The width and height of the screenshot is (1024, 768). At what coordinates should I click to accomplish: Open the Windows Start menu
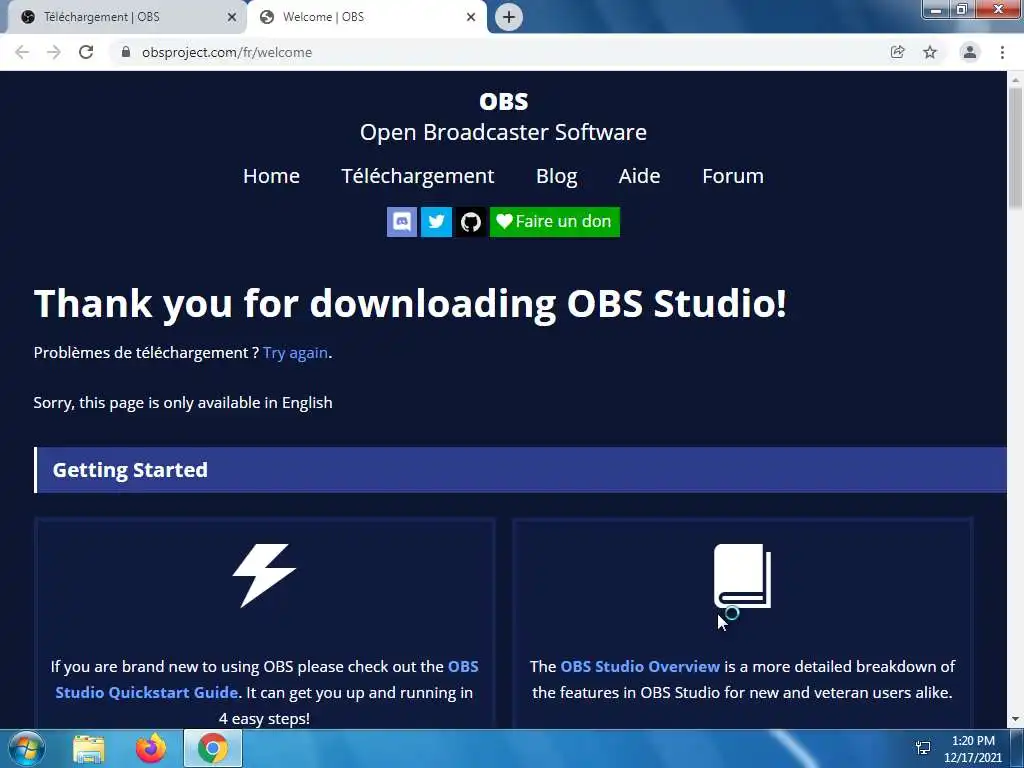26,748
